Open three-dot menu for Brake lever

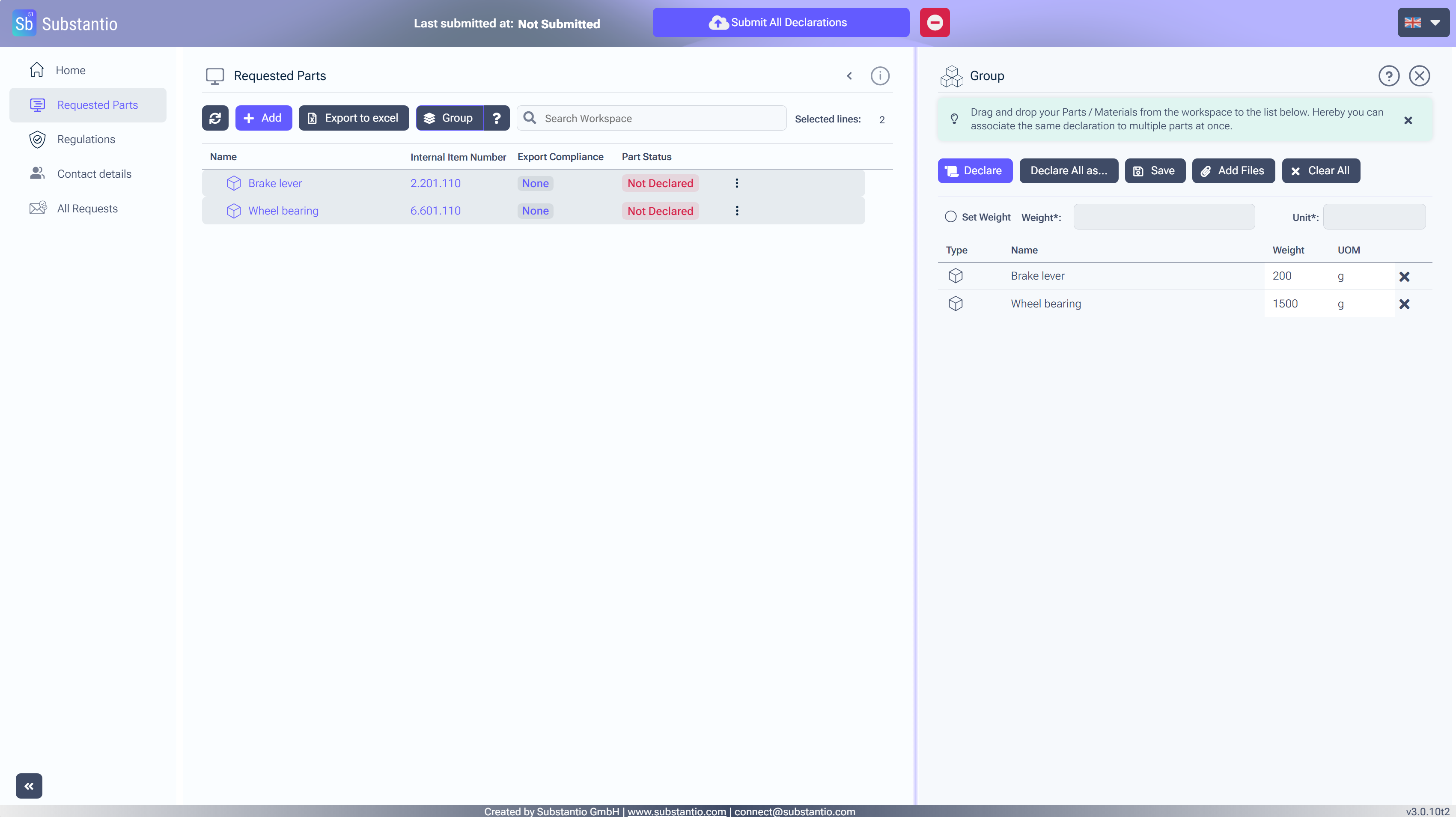point(736,183)
